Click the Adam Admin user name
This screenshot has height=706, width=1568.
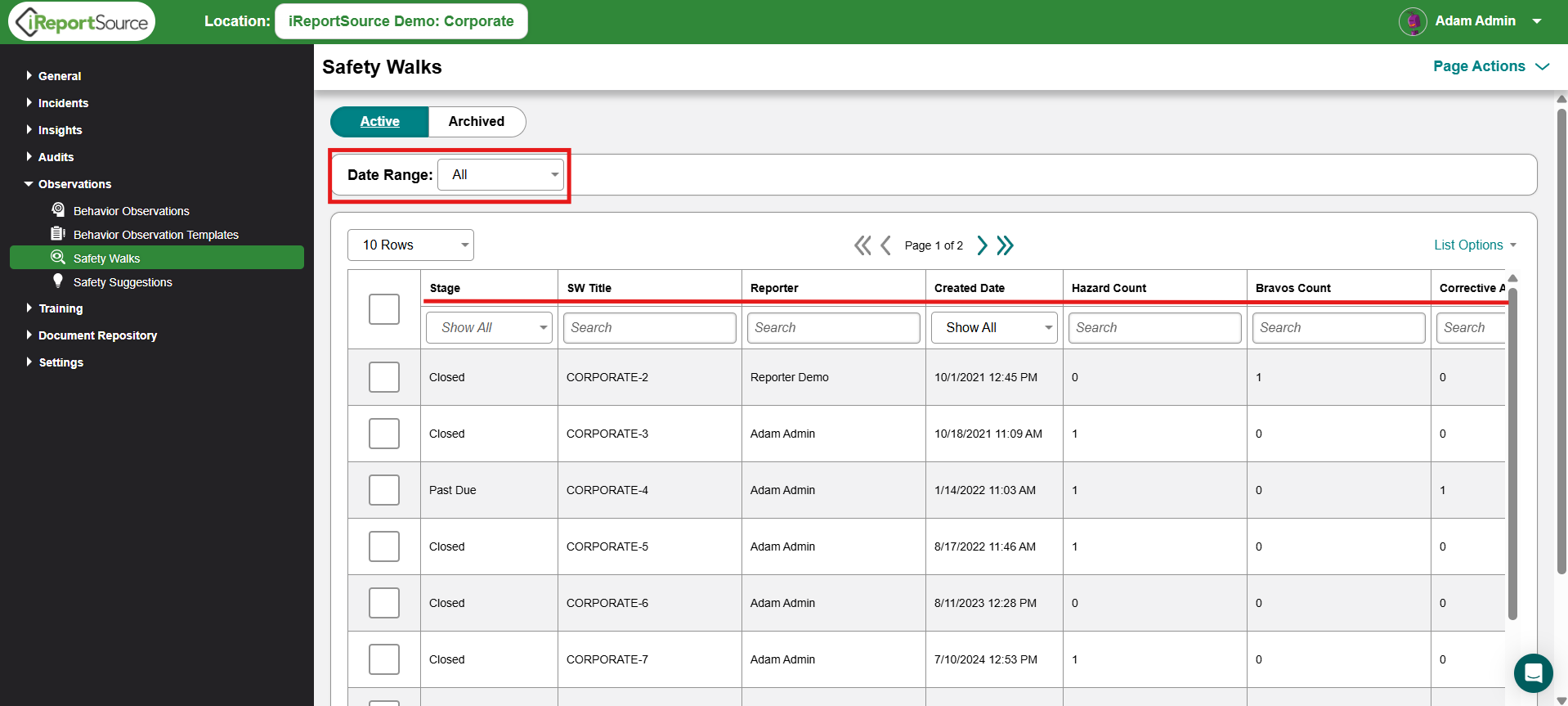1476,21
